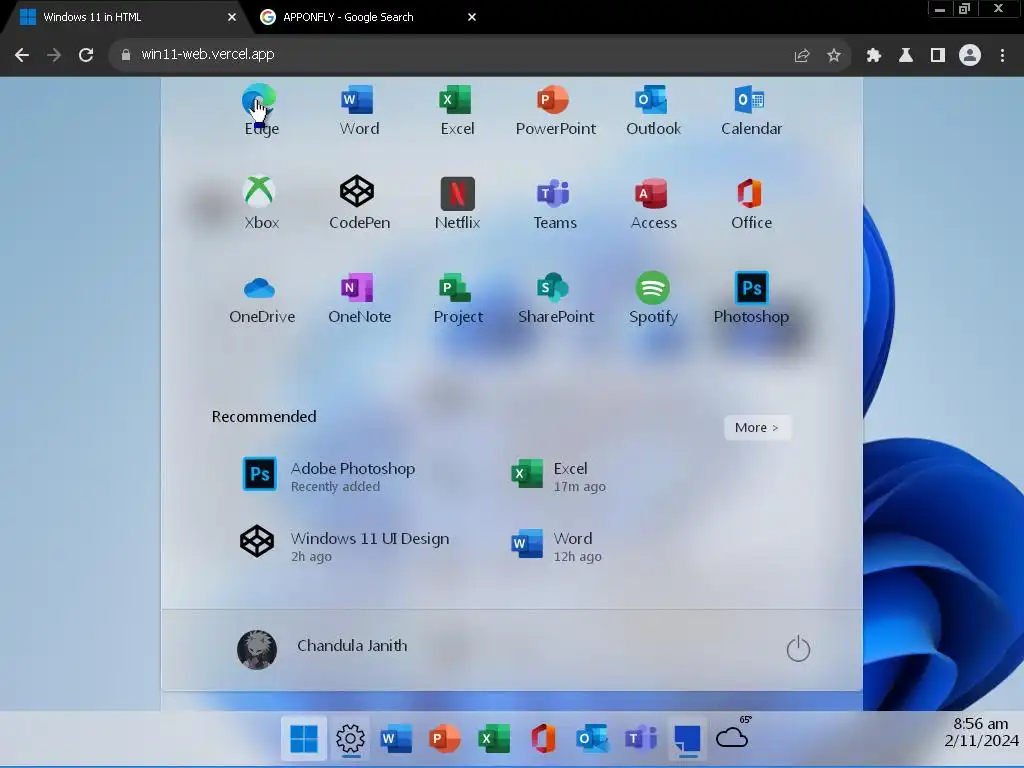The width and height of the screenshot is (1024, 768).
Task: View site information lock icon
Action: (x=126, y=55)
